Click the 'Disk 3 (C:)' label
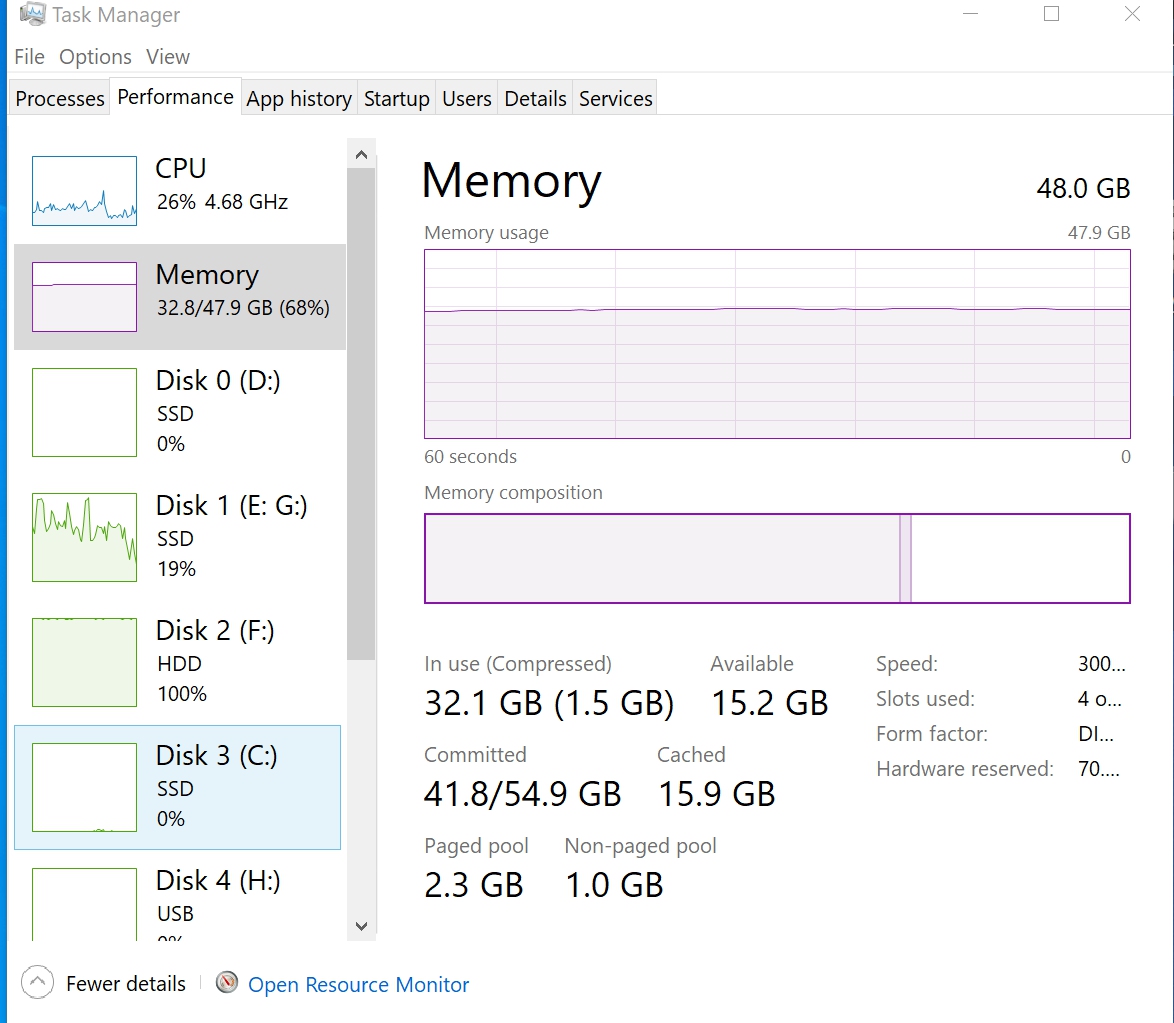Image resolution: width=1174 pixels, height=1023 pixels. click(216, 756)
